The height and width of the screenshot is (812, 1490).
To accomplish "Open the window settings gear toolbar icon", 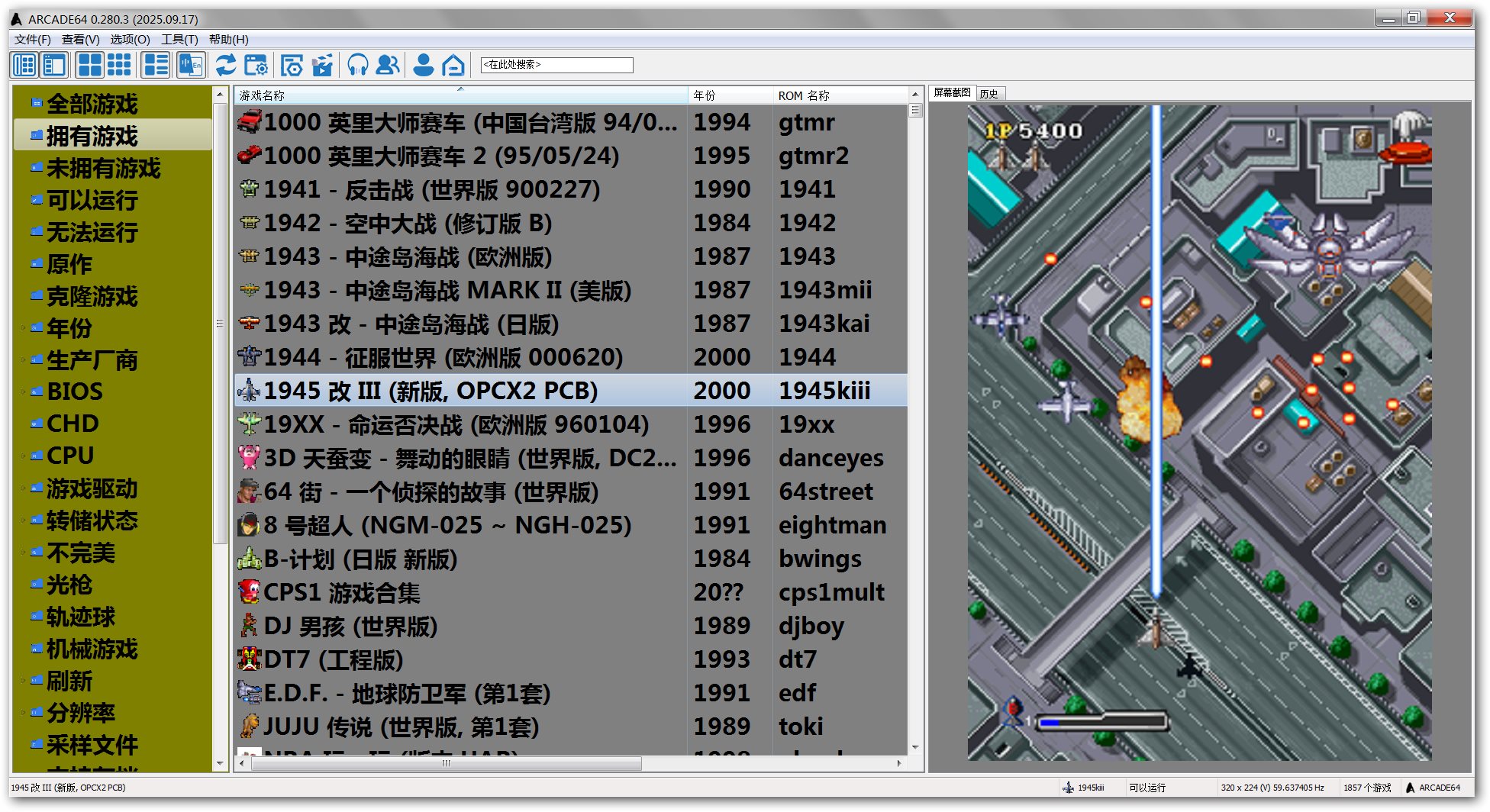I will tap(256, 66).
